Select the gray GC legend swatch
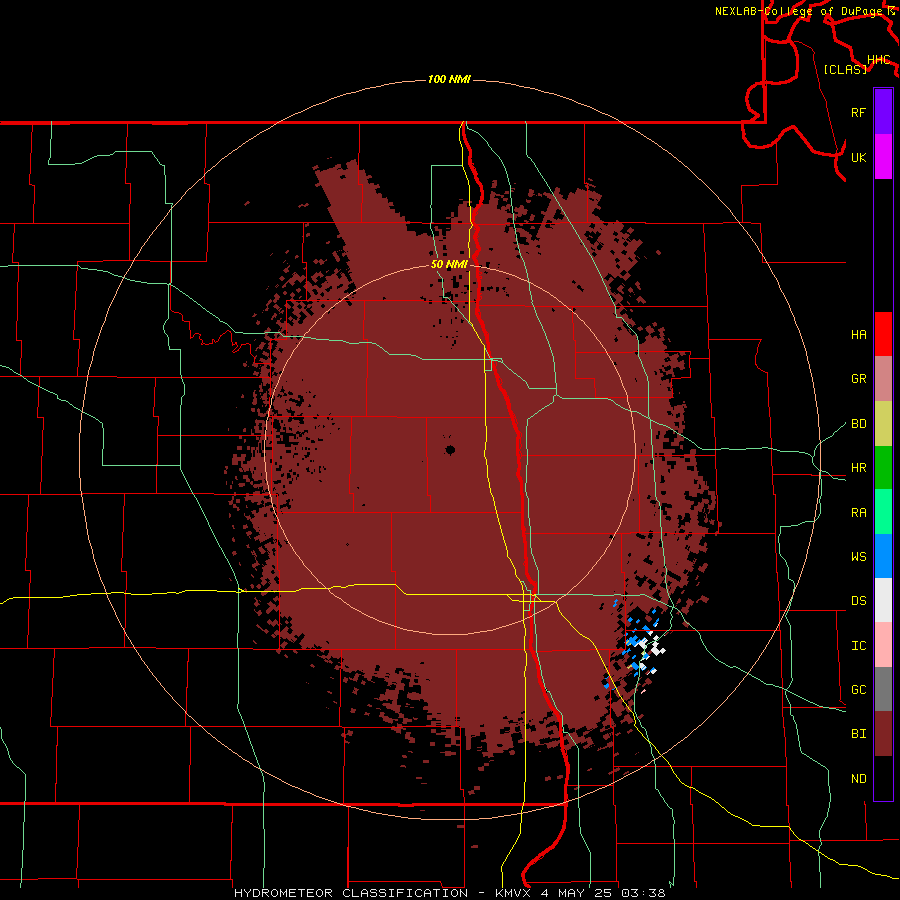Viewport: 900px width, 900px height. coord(883,689)
